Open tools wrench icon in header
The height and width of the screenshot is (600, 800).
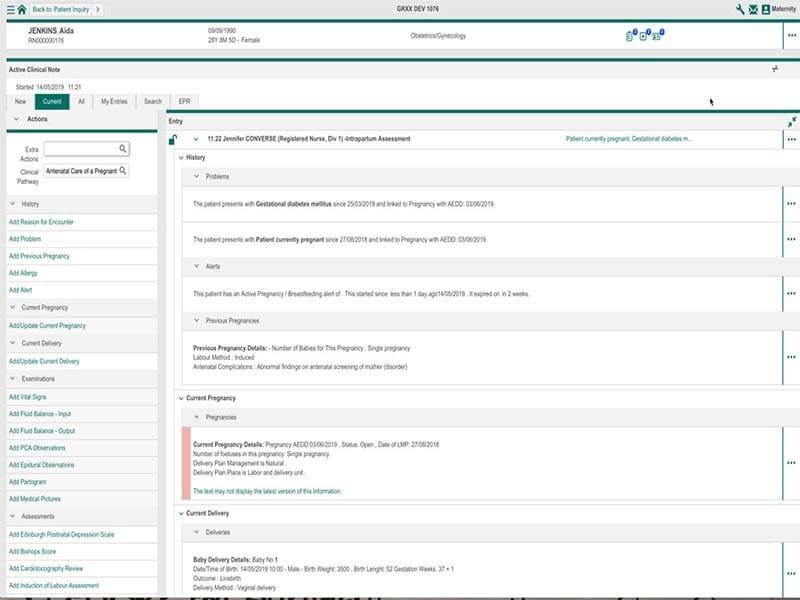point(740,9)
